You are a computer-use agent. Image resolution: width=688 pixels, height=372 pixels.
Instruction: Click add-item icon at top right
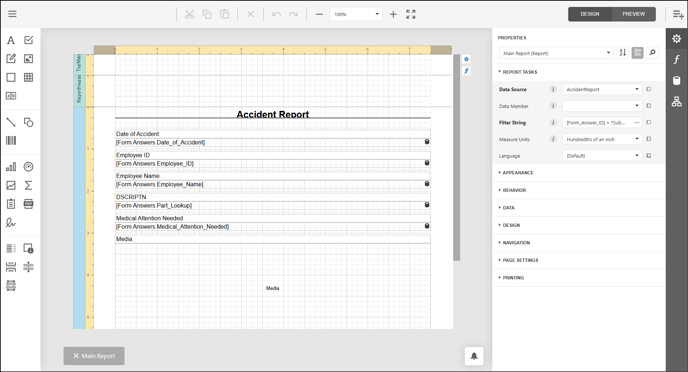click(x=678, y=14)
